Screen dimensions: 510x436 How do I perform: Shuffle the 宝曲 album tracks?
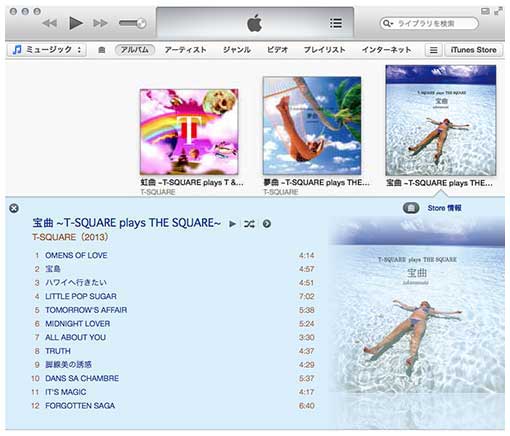point(249,224)
